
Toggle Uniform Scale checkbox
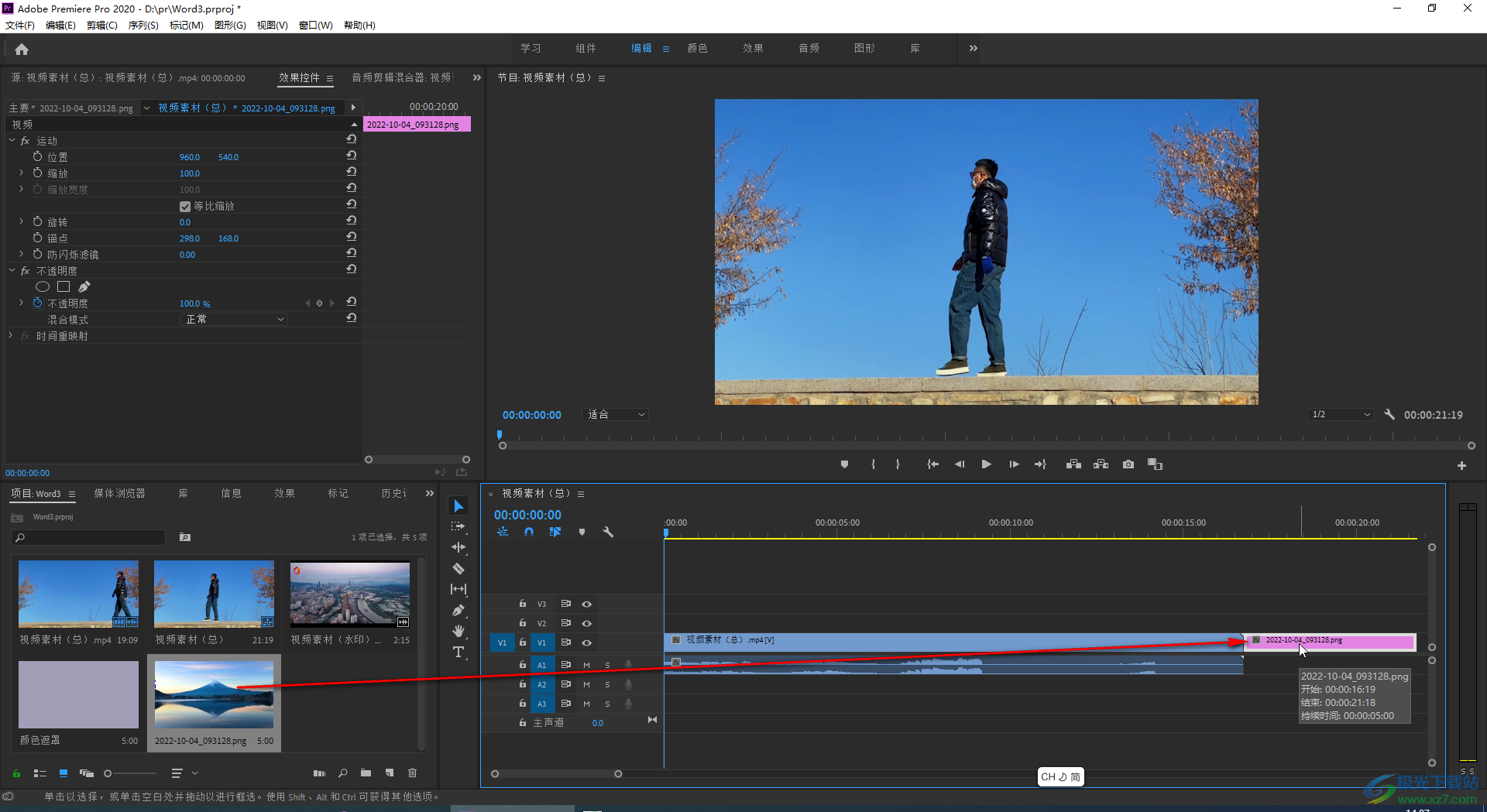click(185, 207)
